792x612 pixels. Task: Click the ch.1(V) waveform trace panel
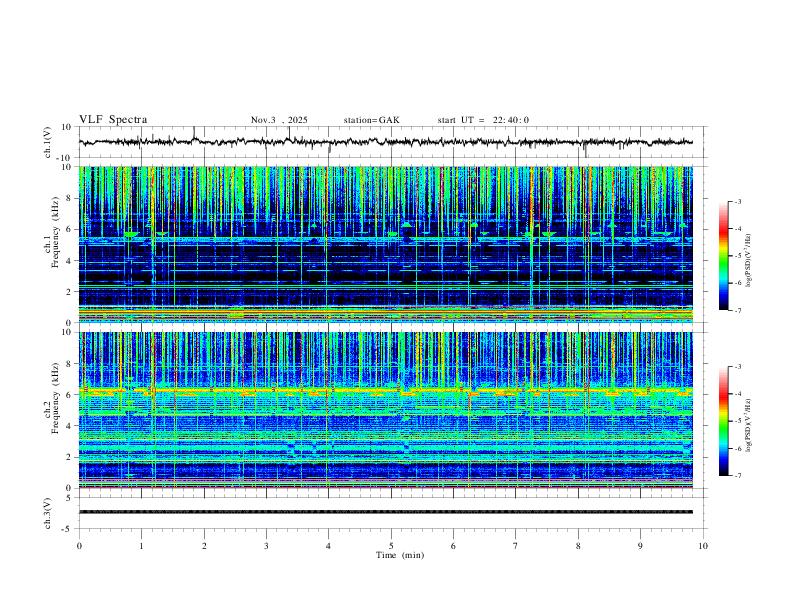click(392, 142)
